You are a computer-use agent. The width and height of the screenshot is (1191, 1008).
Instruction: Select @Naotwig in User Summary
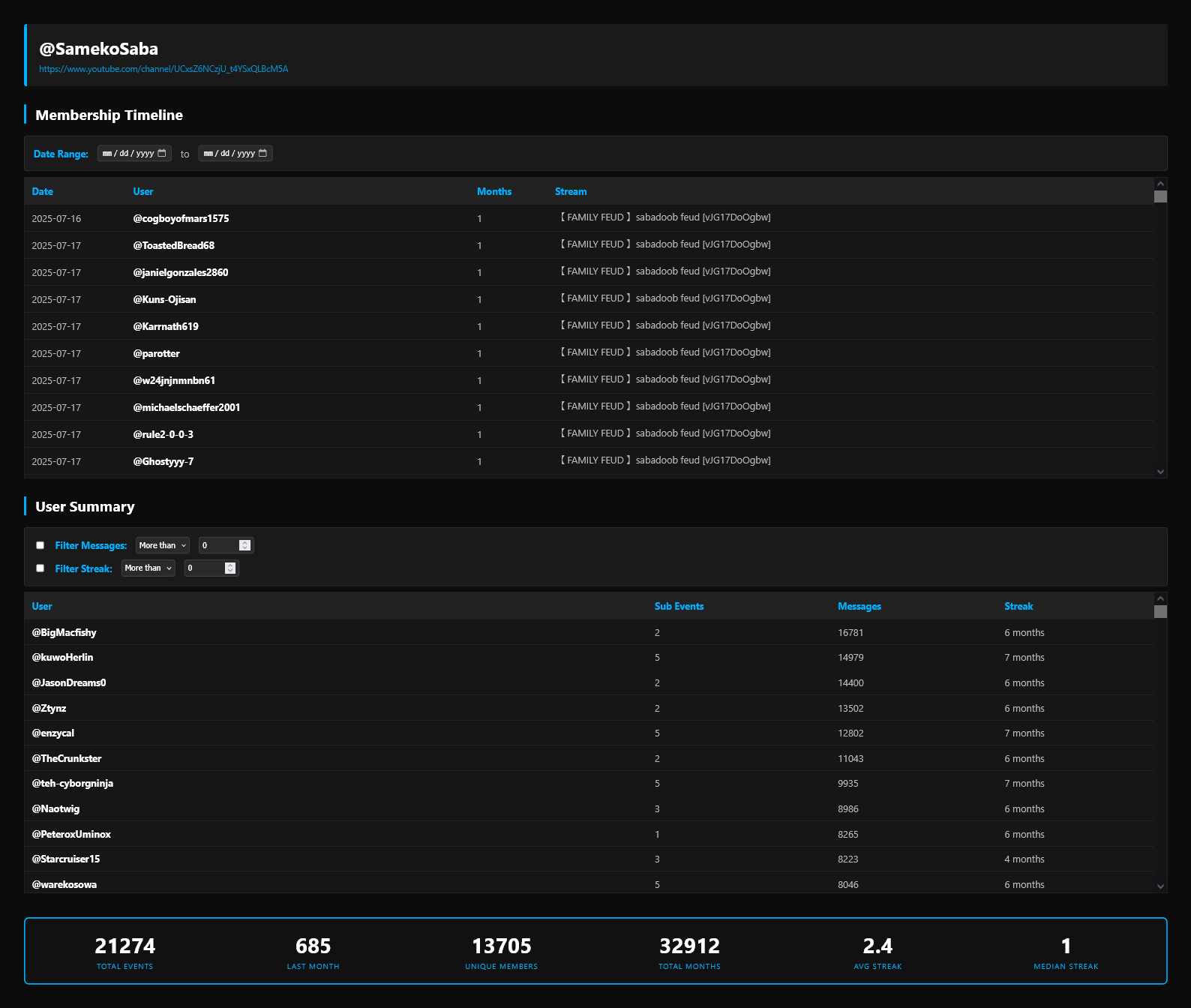coord(55,808)
